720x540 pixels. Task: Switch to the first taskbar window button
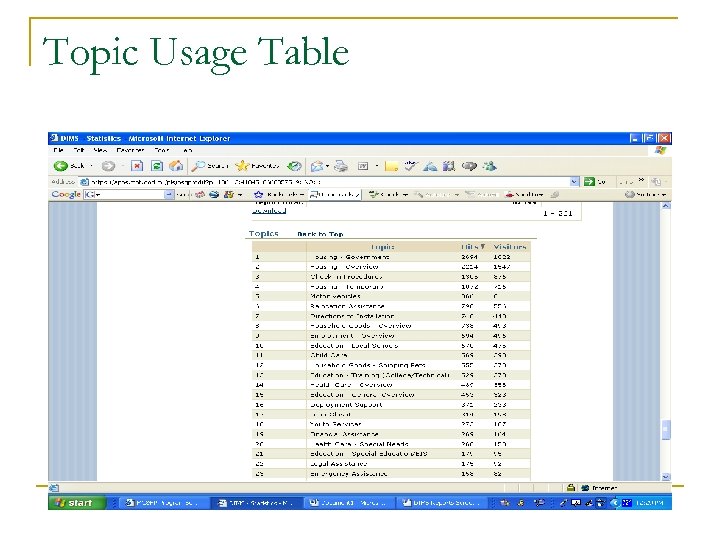(162, 503)
